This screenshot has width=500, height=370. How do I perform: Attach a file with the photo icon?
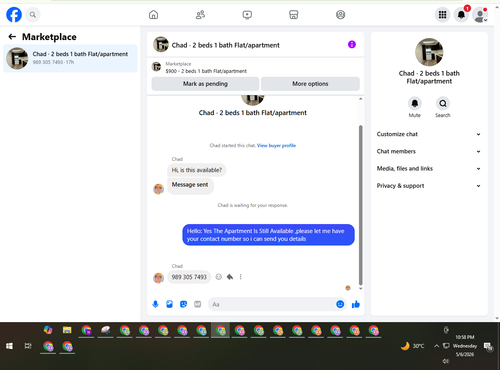[x=169, y=304]
